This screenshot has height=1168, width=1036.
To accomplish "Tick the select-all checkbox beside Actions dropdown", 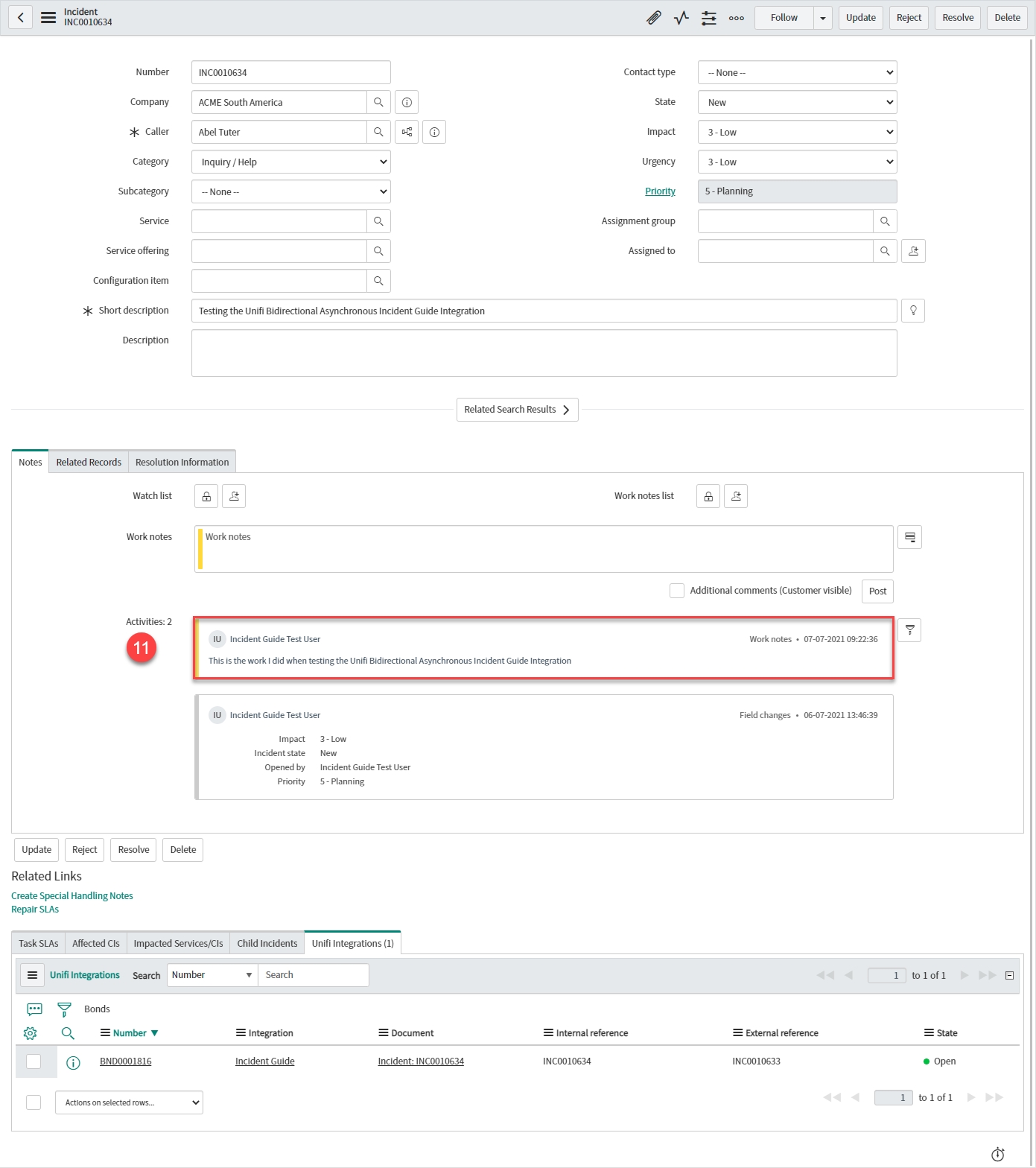I will (x=34, y=1102).
